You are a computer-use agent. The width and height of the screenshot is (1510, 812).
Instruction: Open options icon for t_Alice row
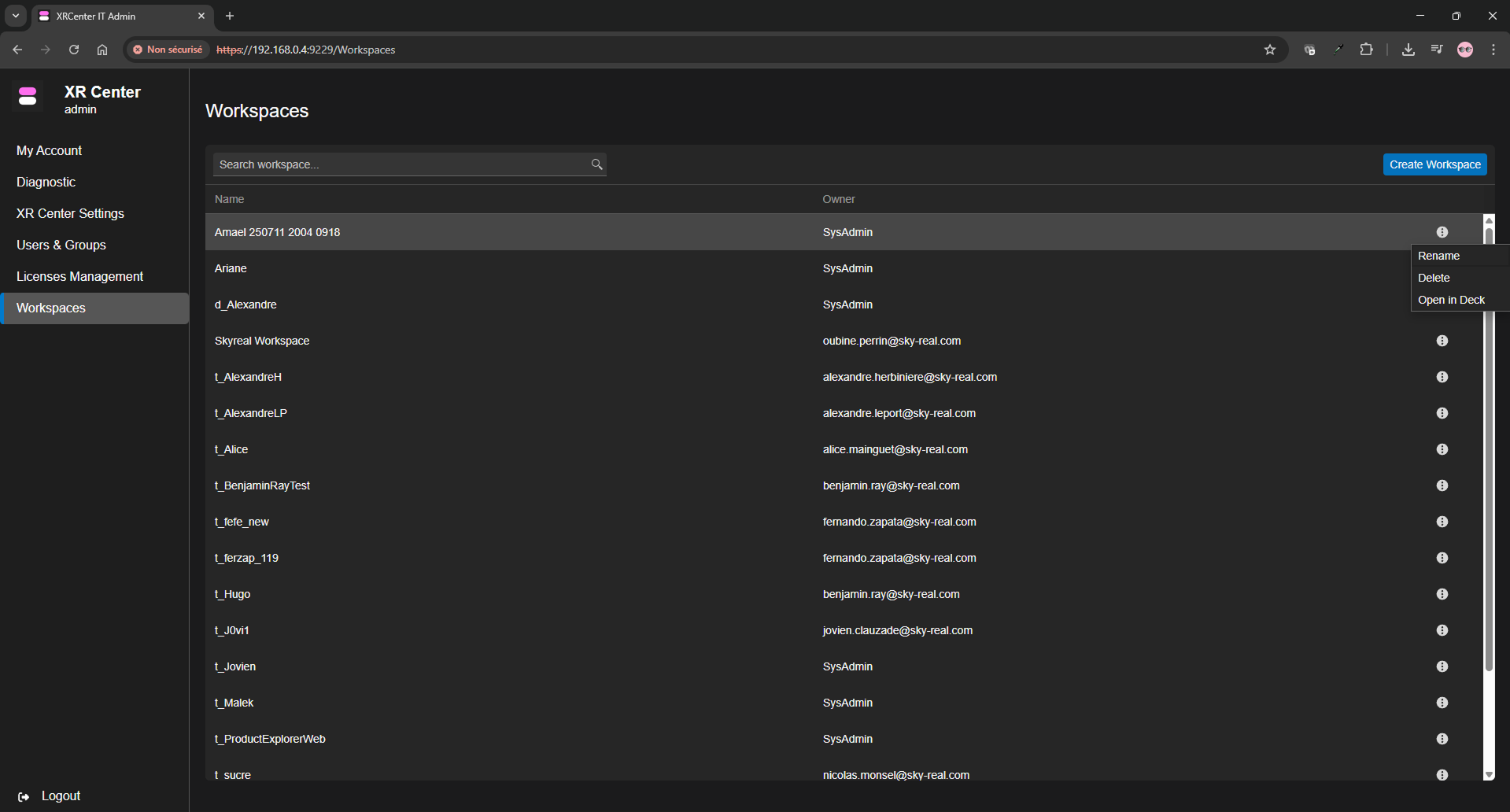click(x=1442, y=449)
